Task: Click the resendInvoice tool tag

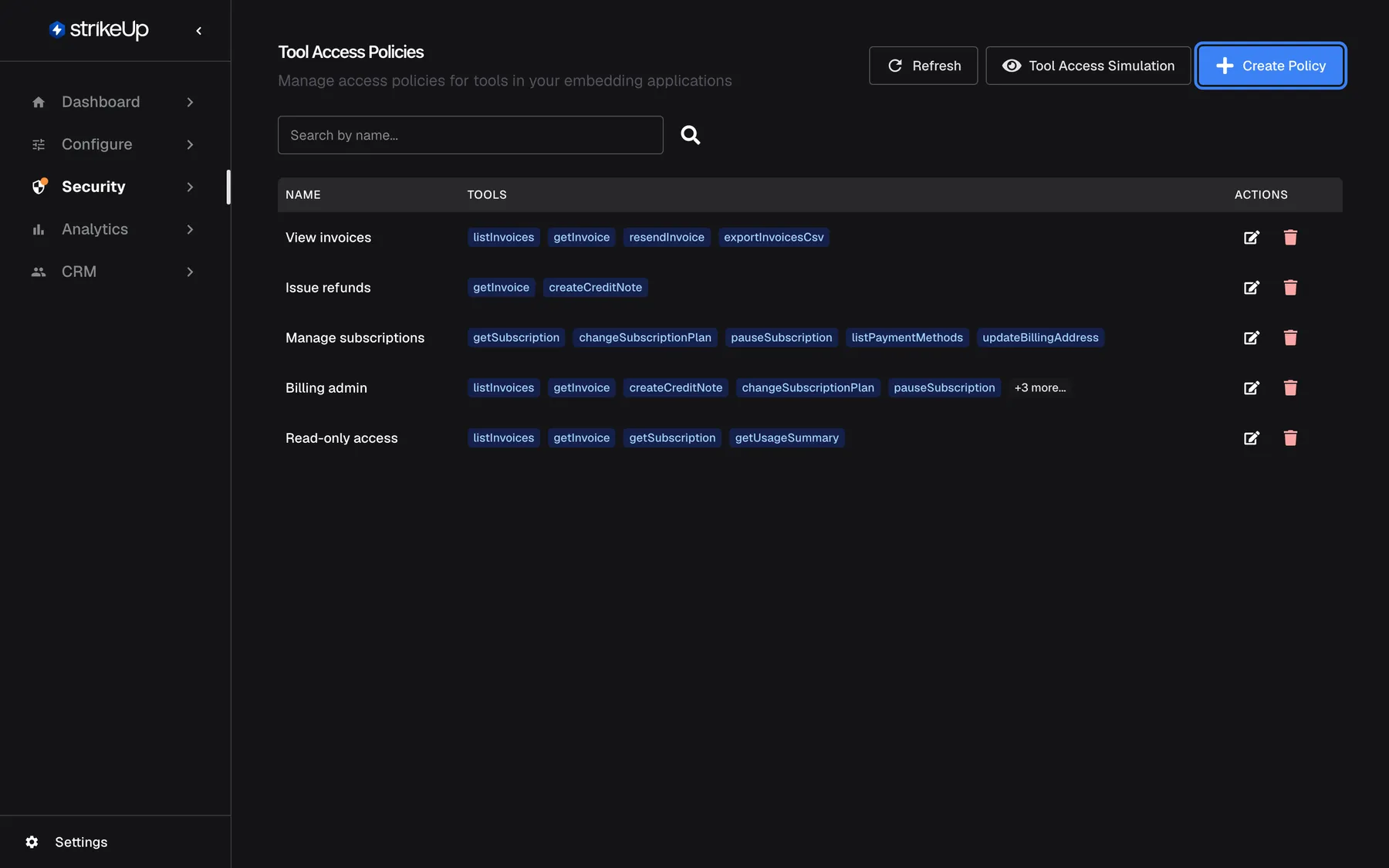Action: pos(667,238)
